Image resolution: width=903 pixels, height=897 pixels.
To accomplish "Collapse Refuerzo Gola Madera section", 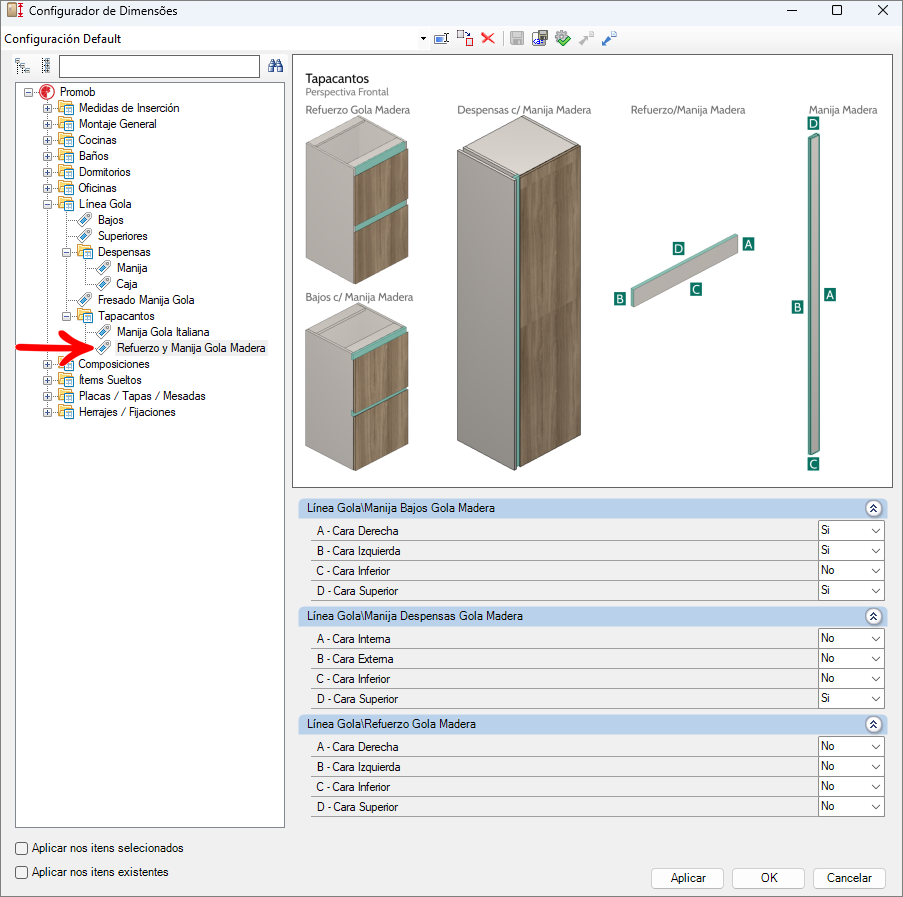I will coord(873,724).
